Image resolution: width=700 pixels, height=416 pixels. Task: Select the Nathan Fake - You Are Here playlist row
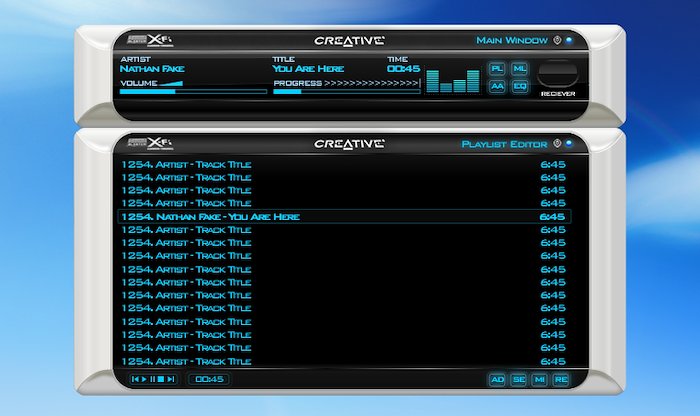(x=344, y=217)
